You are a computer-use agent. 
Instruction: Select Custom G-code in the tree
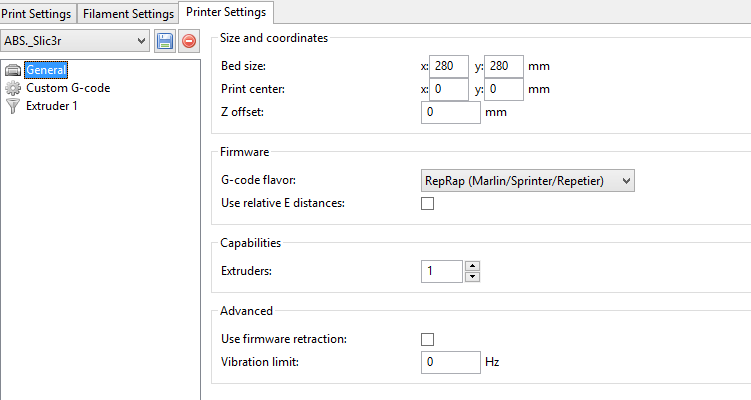68,88
